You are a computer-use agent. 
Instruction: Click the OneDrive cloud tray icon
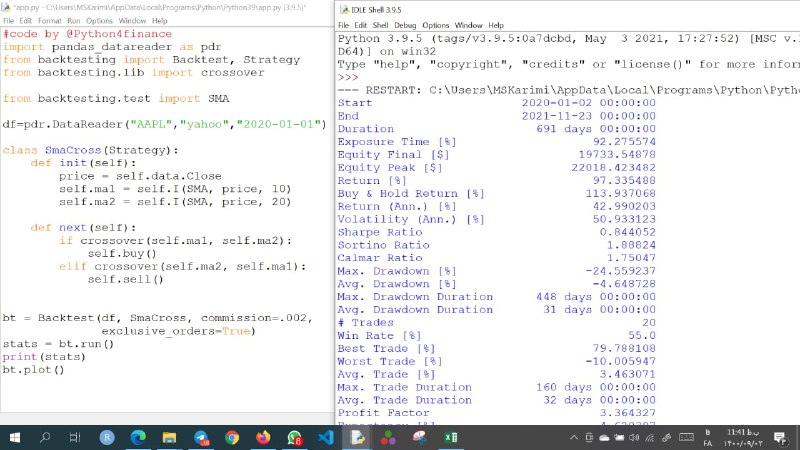[x=604, y=437]
